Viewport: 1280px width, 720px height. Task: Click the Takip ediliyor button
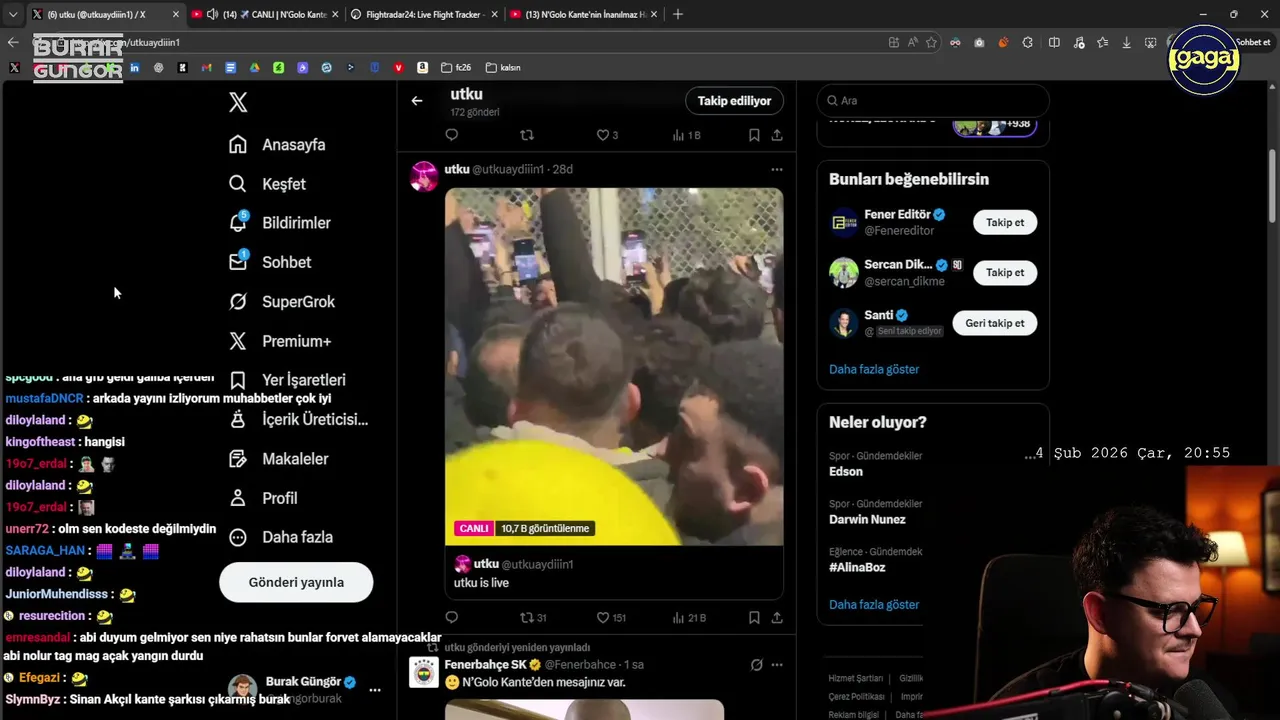point(734,101)
